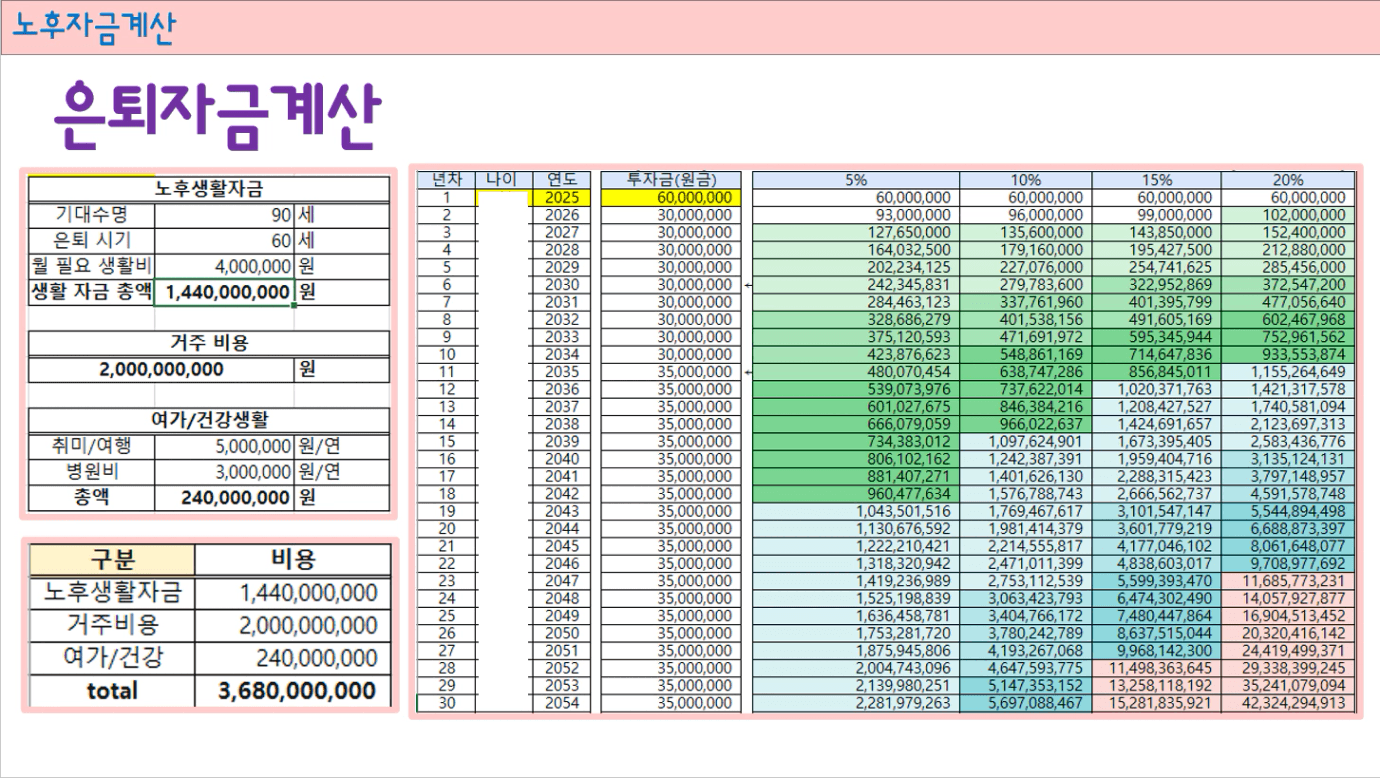Viewport: 1380px width, 778px height.
Task: Select the 20% return rate column header
Action: (x=1287, y=180)
